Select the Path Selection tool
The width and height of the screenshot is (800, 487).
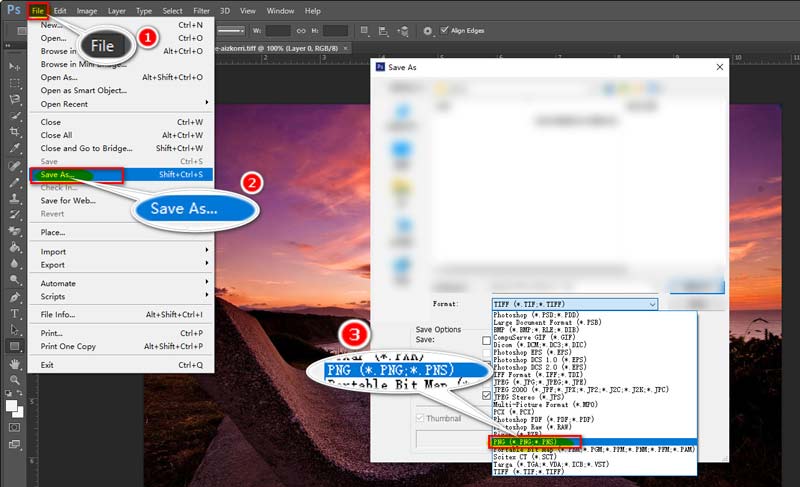(14, 330)
